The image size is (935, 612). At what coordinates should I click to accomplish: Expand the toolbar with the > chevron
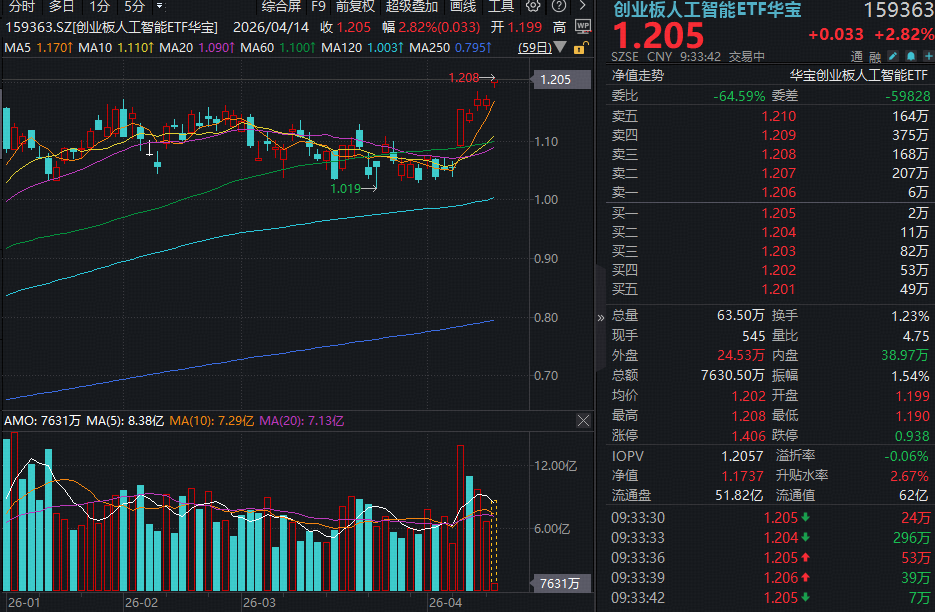point(581,7)
